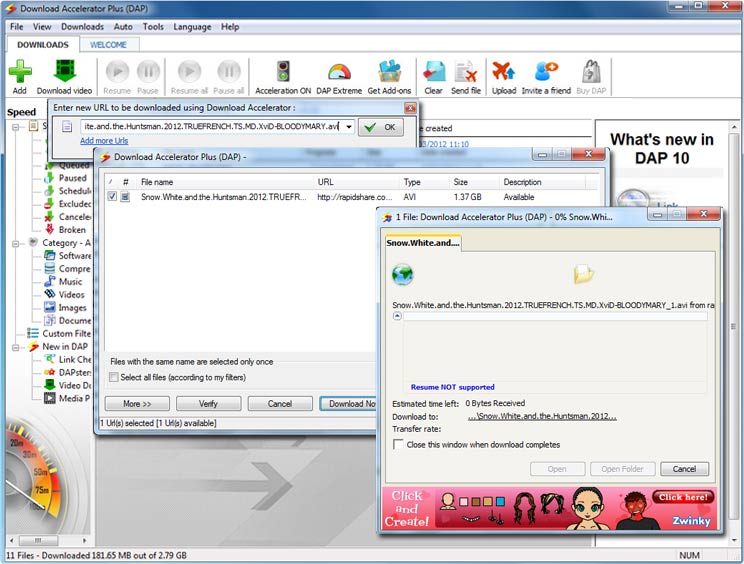Switch to the DOWNLOADS tab
Viewport: 744px width, 564px height.
click(x=43, y=45)
